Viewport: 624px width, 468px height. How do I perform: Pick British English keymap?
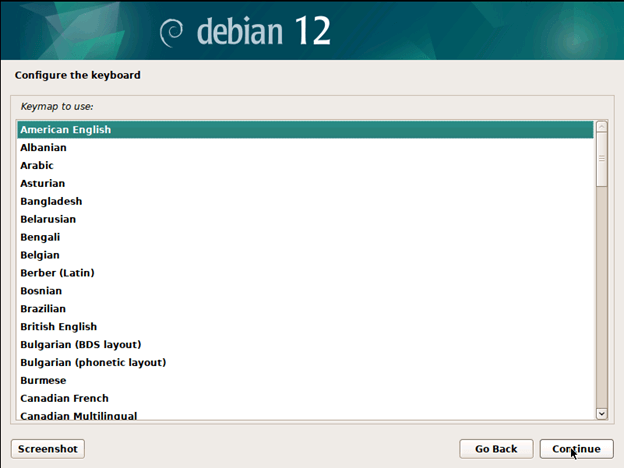click(x=305, y=327)
